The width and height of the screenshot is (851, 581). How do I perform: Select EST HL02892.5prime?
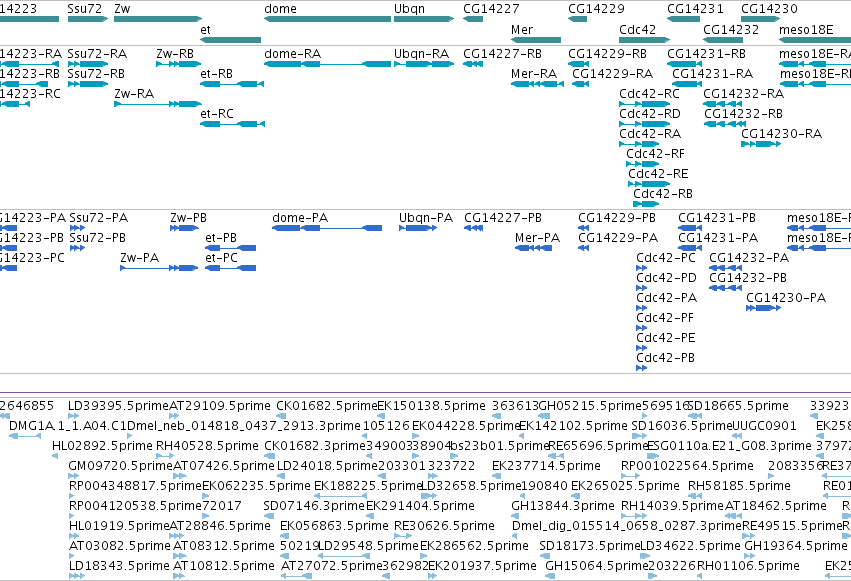tap(103, 446)
